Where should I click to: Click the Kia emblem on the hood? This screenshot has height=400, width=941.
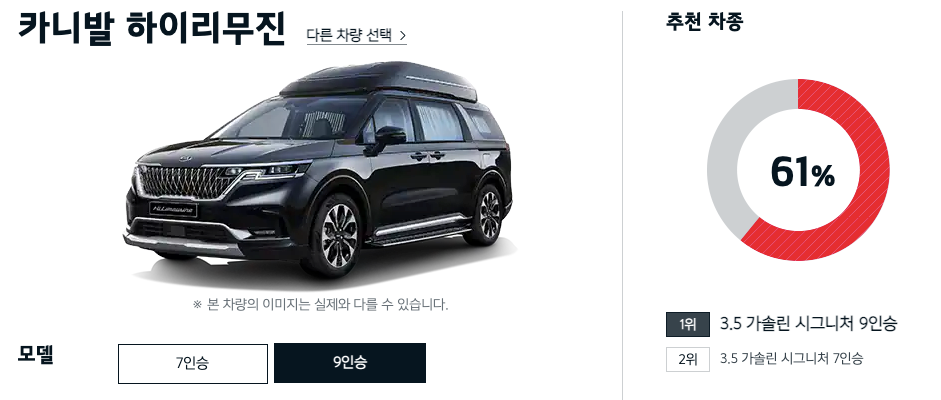[184, 158]
